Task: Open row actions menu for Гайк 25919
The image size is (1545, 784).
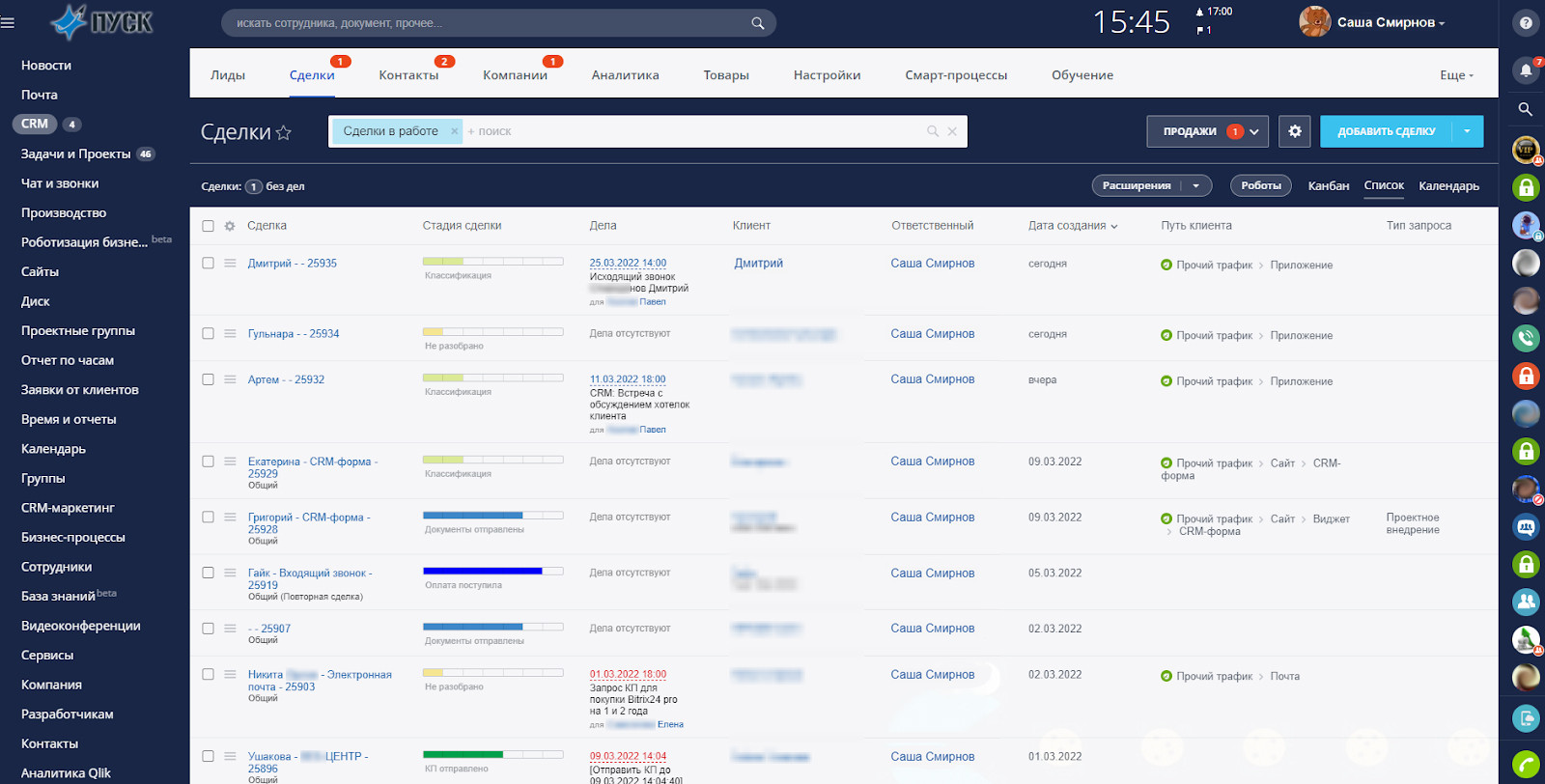Action: click(x=230, y=573)
